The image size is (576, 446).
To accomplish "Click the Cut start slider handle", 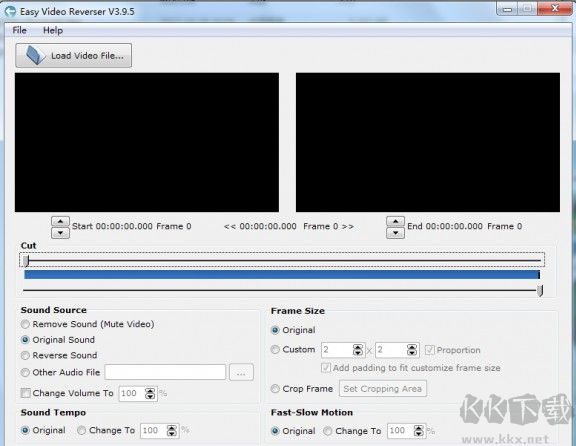I will point(26,260).
